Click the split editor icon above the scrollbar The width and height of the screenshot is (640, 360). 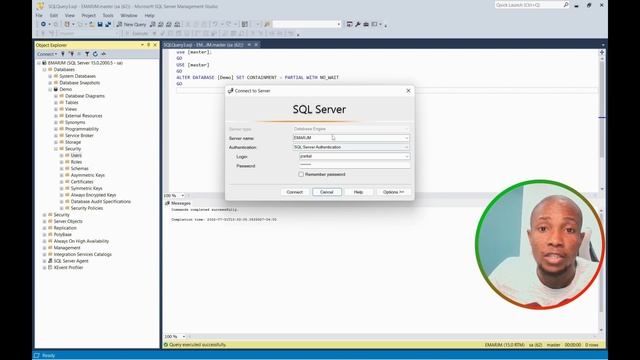pos(602,53)
